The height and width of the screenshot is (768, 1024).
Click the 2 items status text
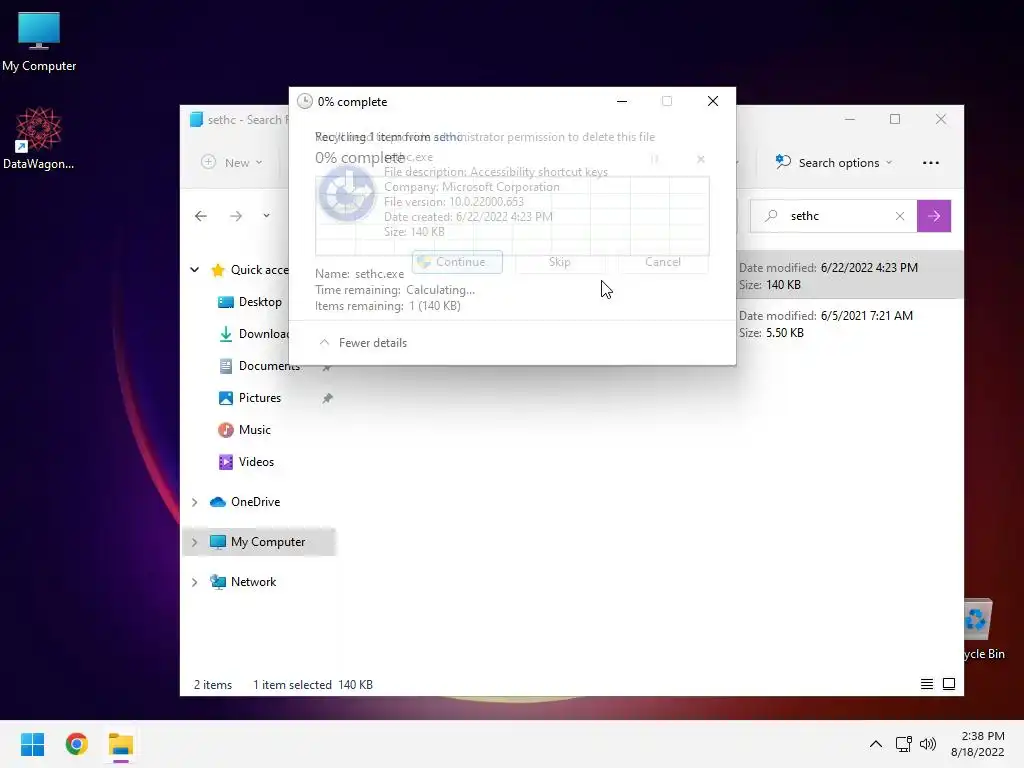click(213, 684)
